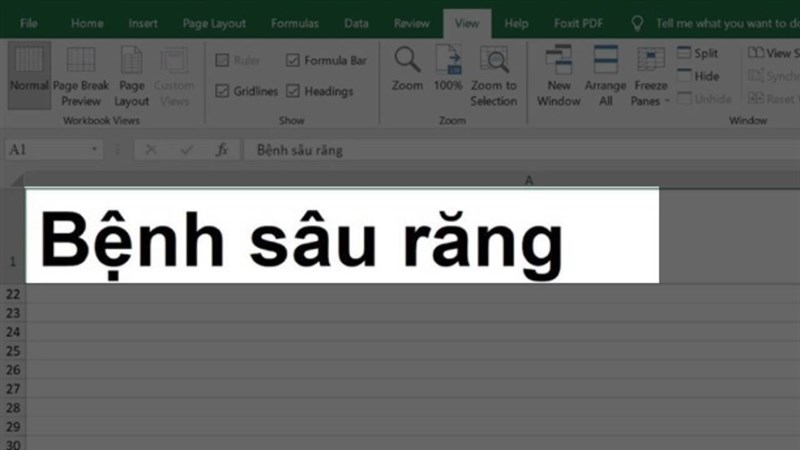Open the Data tab

click(356, 23)
